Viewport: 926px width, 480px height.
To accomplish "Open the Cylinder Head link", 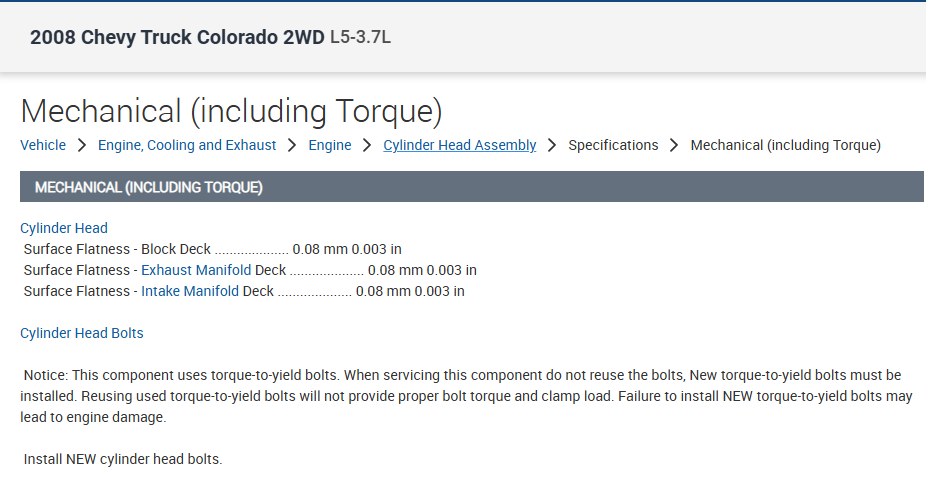I will click(x=64, y=228).
